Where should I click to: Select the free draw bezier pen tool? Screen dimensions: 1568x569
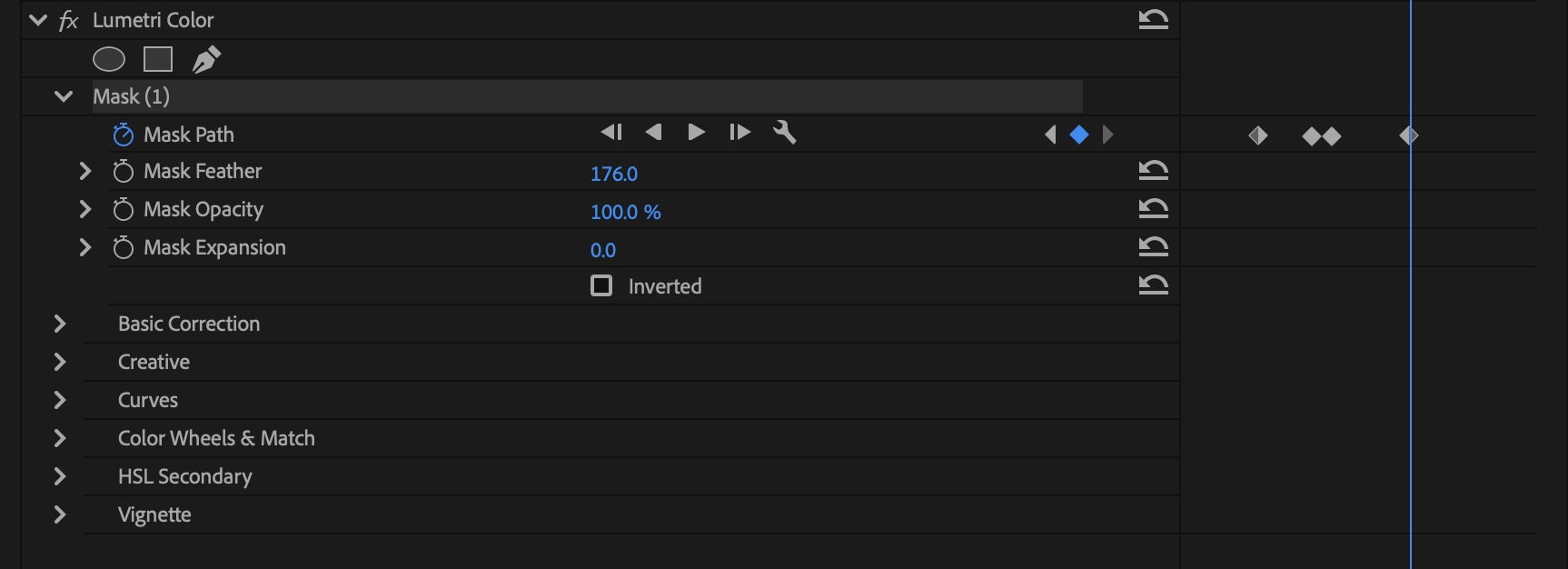coord(206,59)
